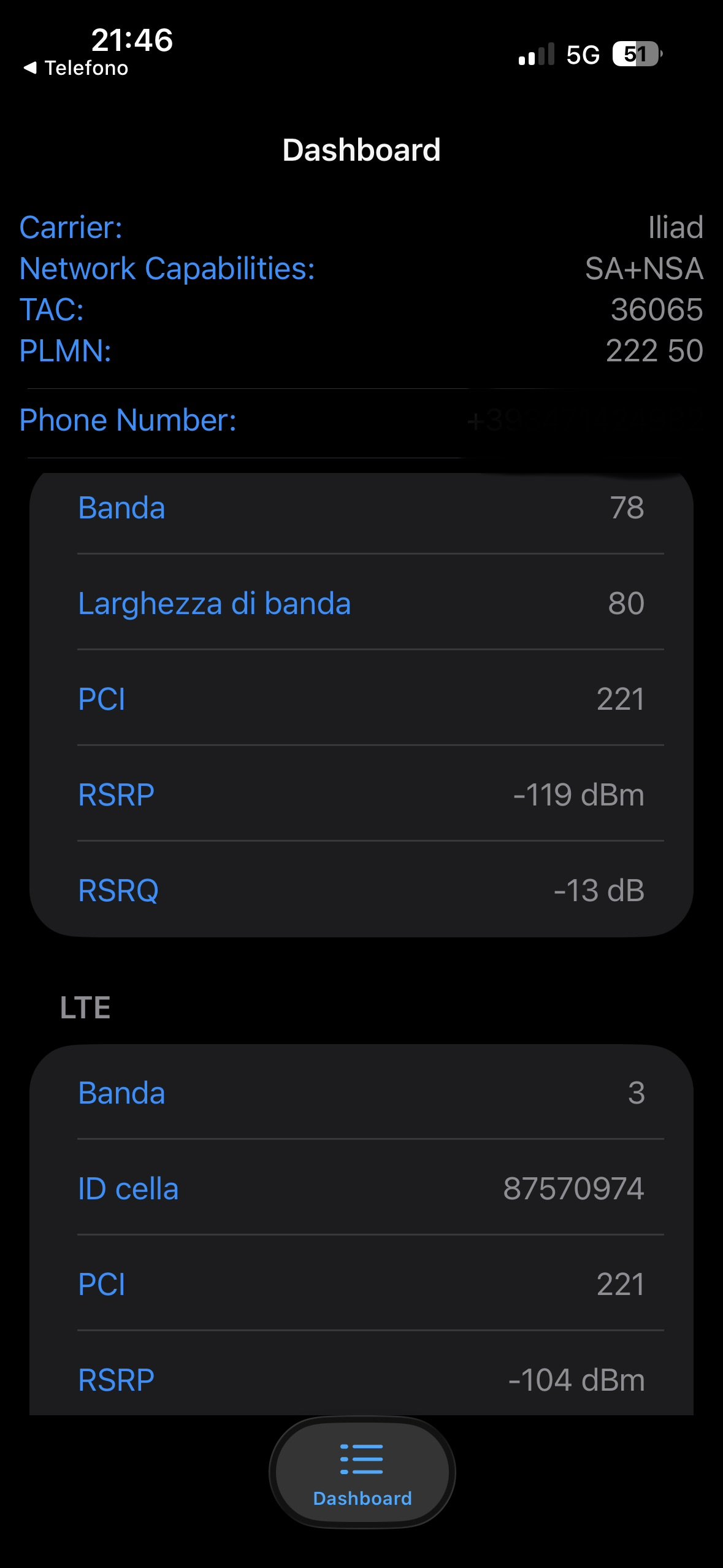Tap the LTE section header

[x=85, y=1008]
